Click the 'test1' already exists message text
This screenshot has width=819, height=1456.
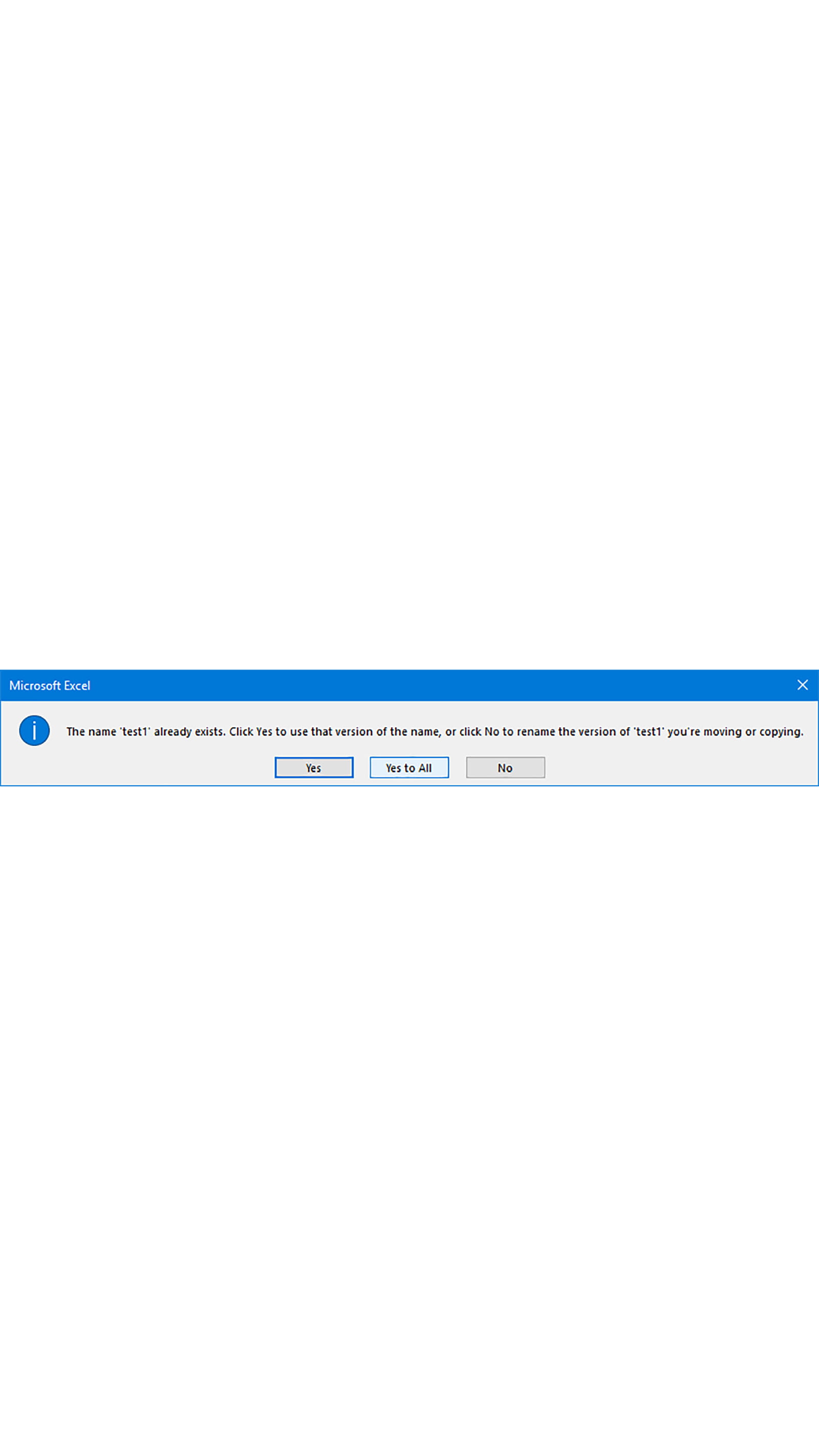435,732
